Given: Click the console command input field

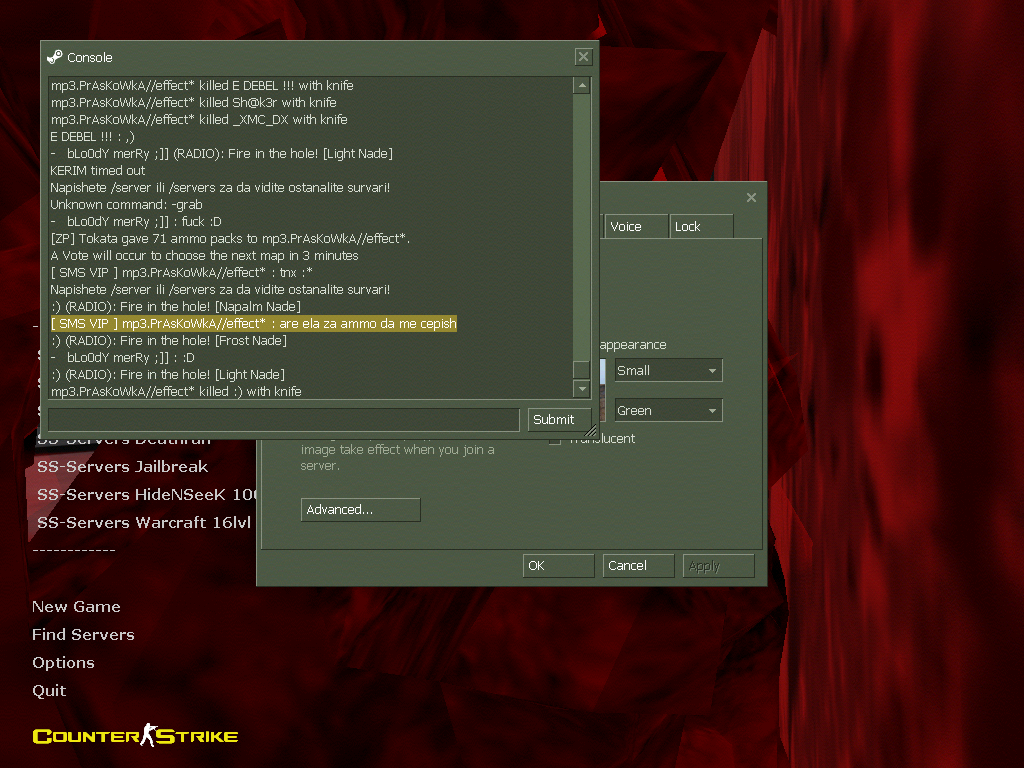Looking at the screenshot, I should pyautogui.click(x=284, y=419).
